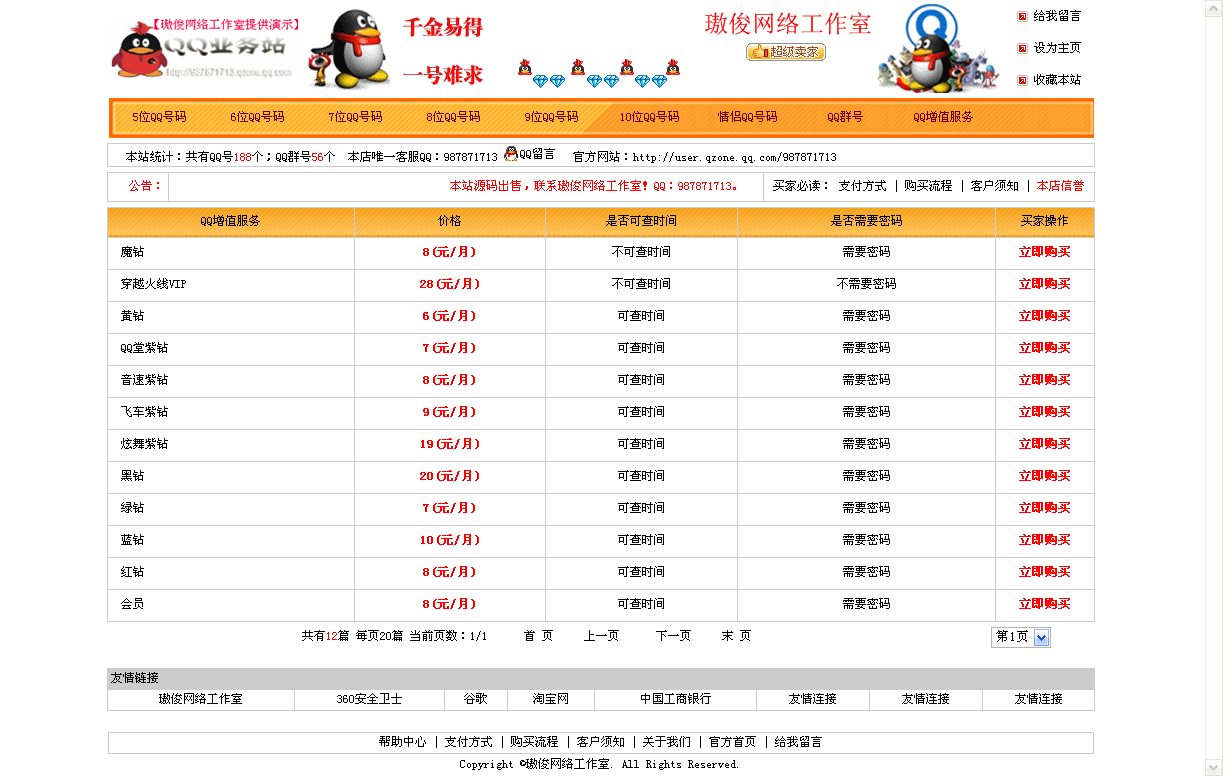
Task: Click the 给我留言 link at top
Action: point(1057,16)
